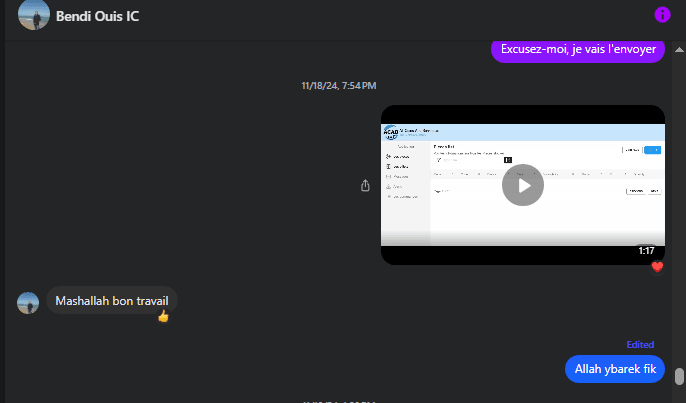Open the Bendi Ouis IC contact name
The image size is (686, 403).
pyautogui.click(x=97, y=16)
